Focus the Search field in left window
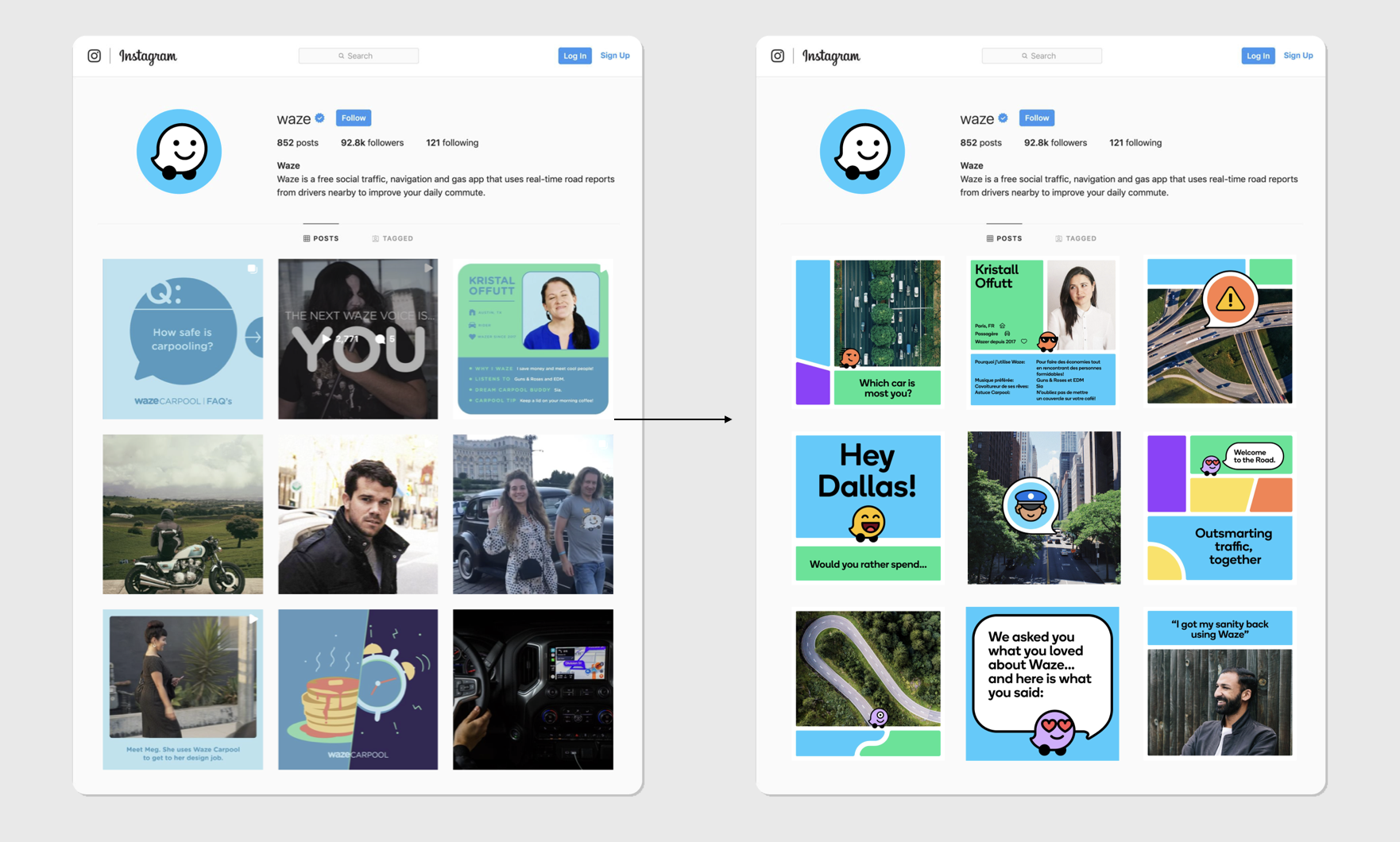This screenshot has width=1400, height=842. (358, 56)
